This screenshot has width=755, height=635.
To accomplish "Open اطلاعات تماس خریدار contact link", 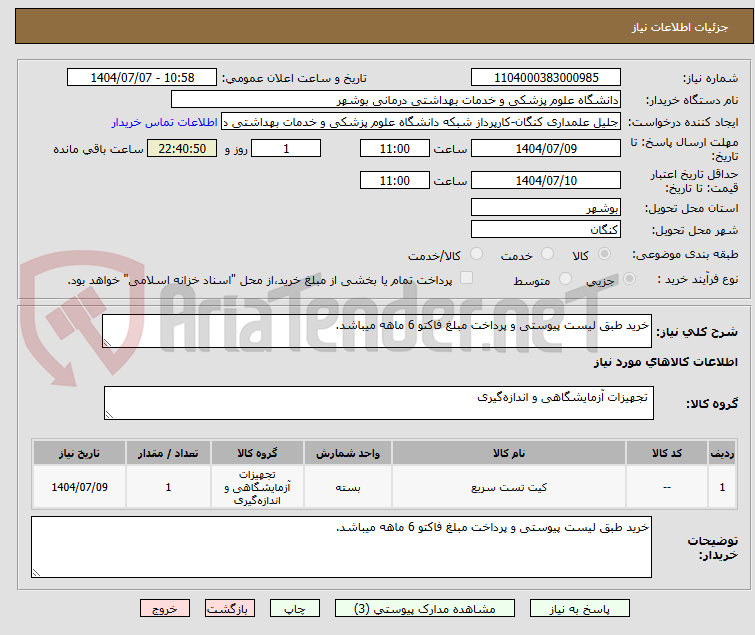I will [165, 122].
